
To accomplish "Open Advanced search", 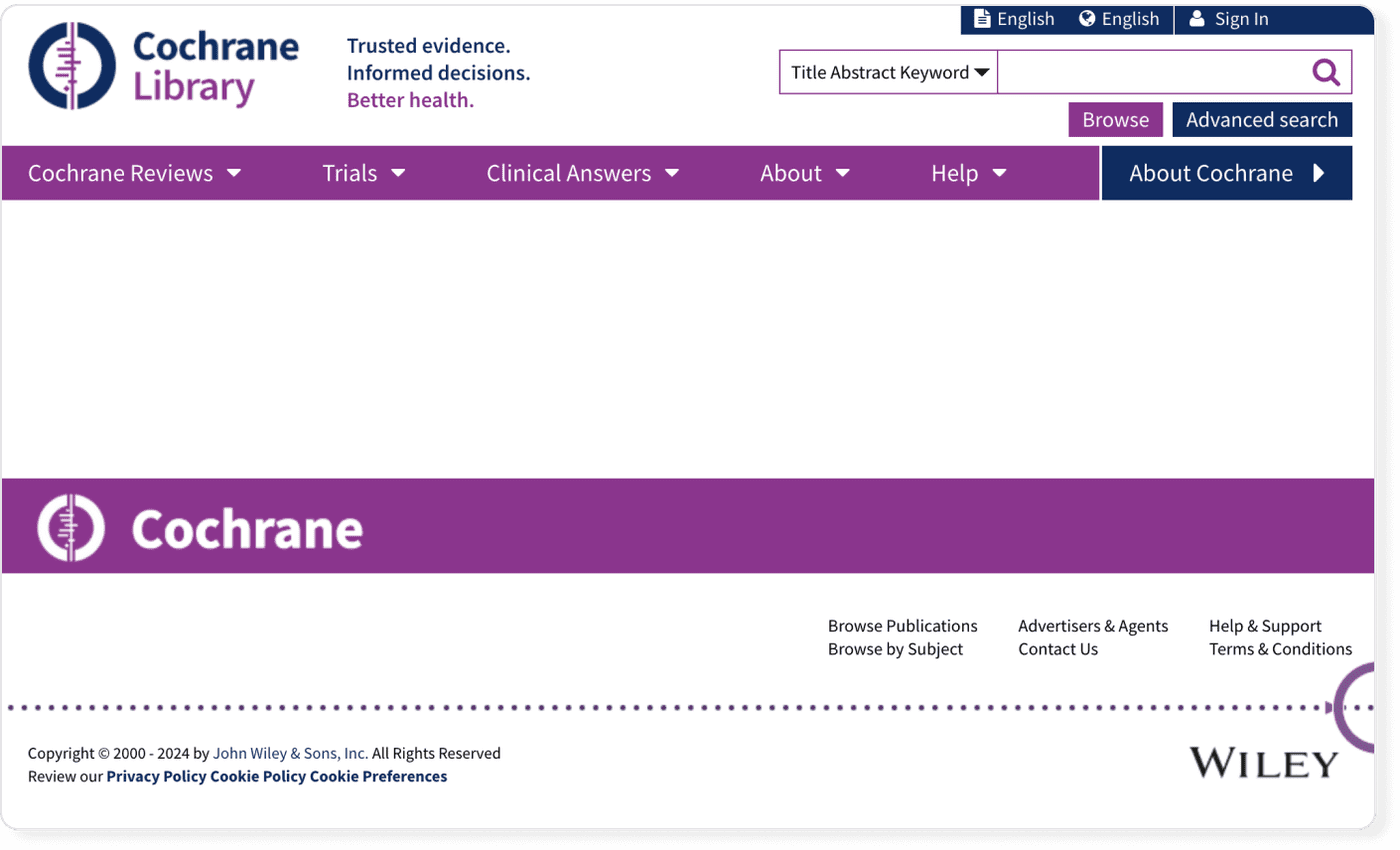I will 1262,119.
